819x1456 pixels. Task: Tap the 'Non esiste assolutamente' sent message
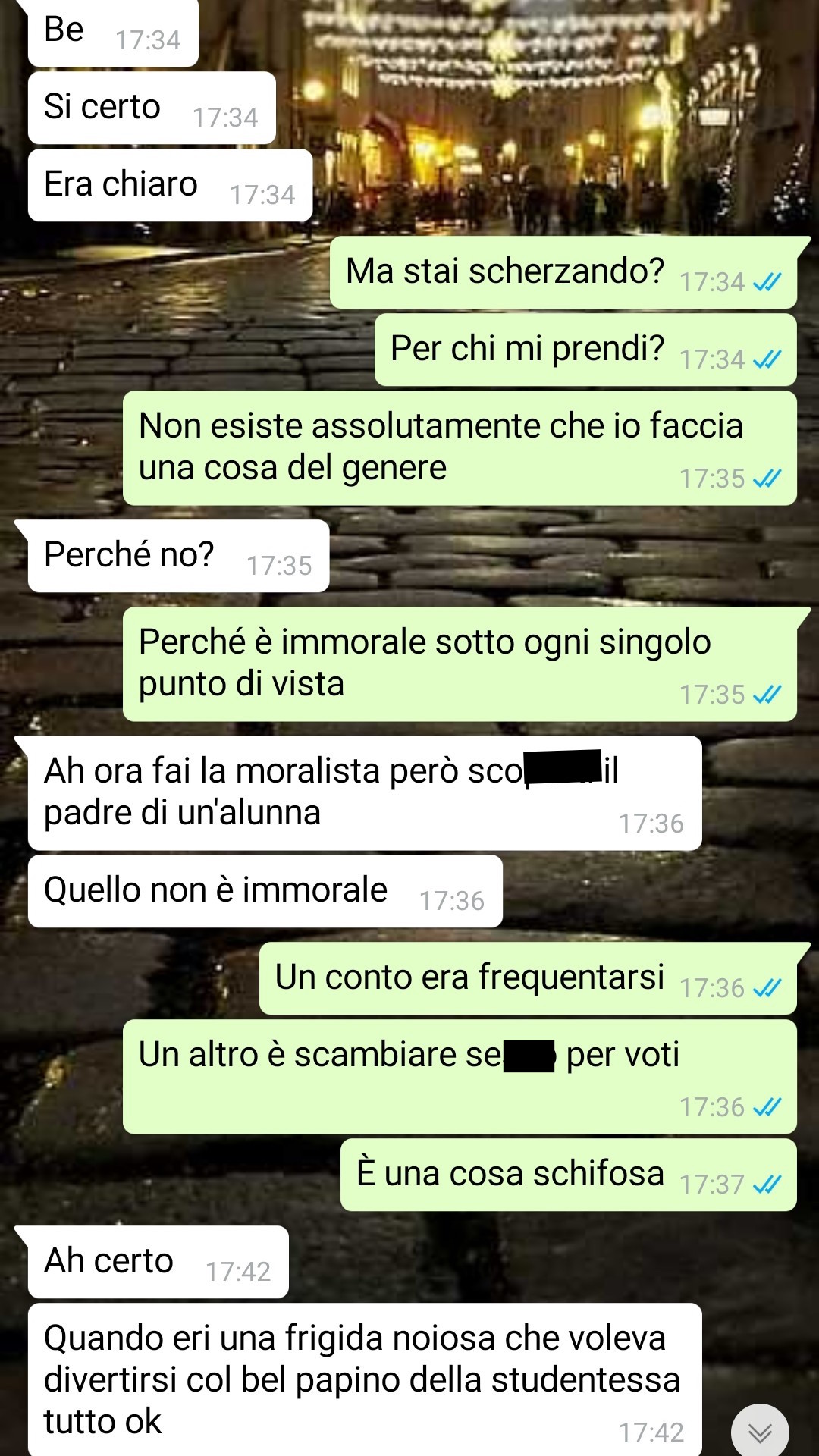pyautogui.click(x=460, y=448)
